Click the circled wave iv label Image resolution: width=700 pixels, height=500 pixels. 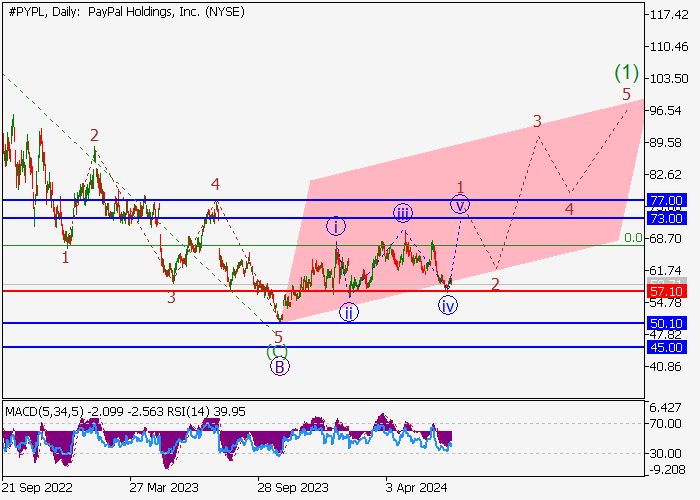pyautogui.click(x=448, y=306)
